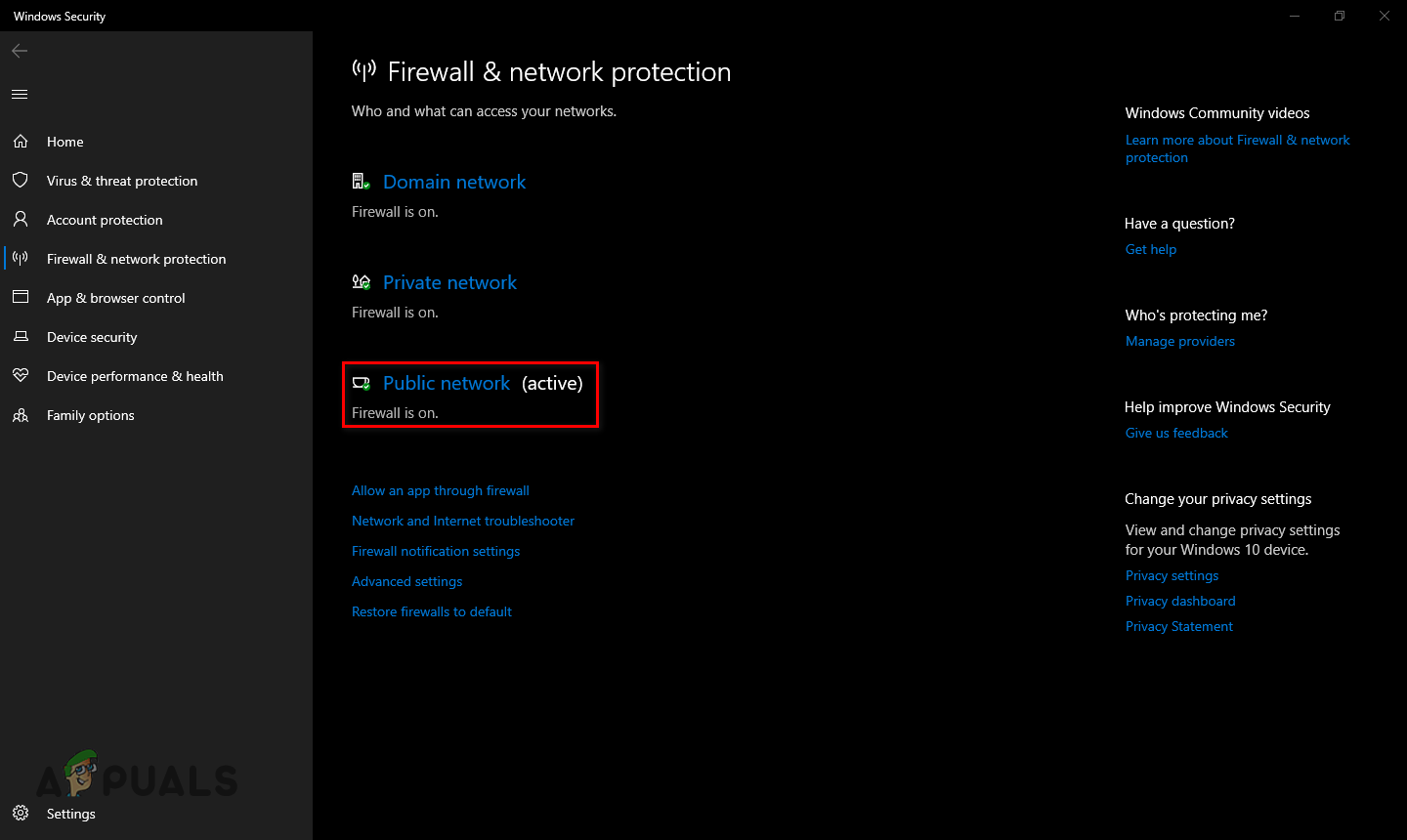1407x840 pixels.
Task: Launch the Network and Internet troubleshooter
Action: point(462,520)
